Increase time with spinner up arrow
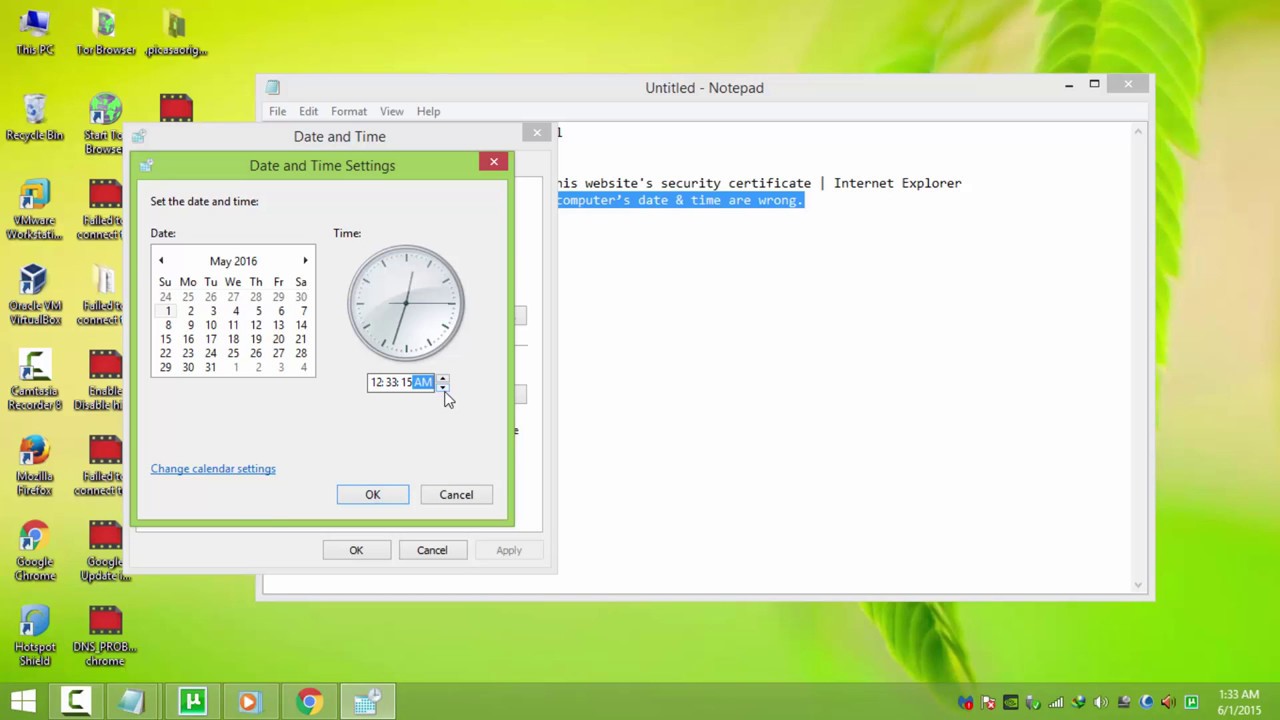The width and height of the screenshot is (1280, 720). coord(442,378)
